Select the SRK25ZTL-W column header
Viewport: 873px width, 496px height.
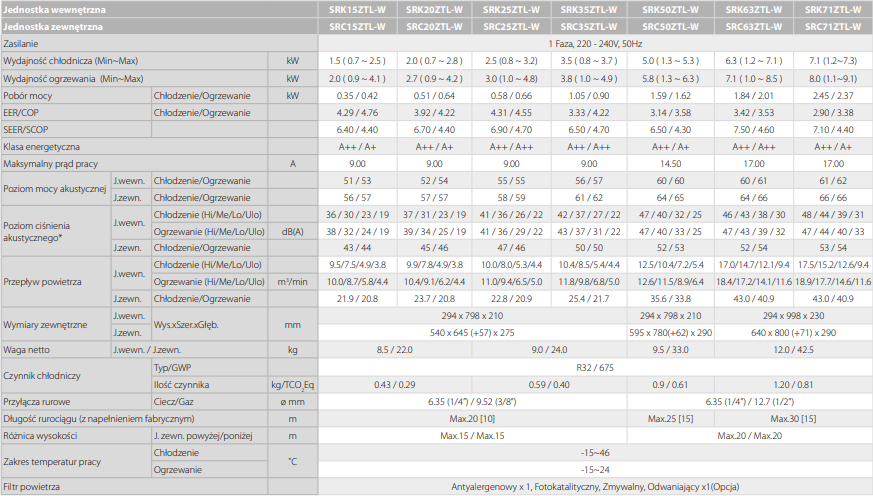point(511,9)
